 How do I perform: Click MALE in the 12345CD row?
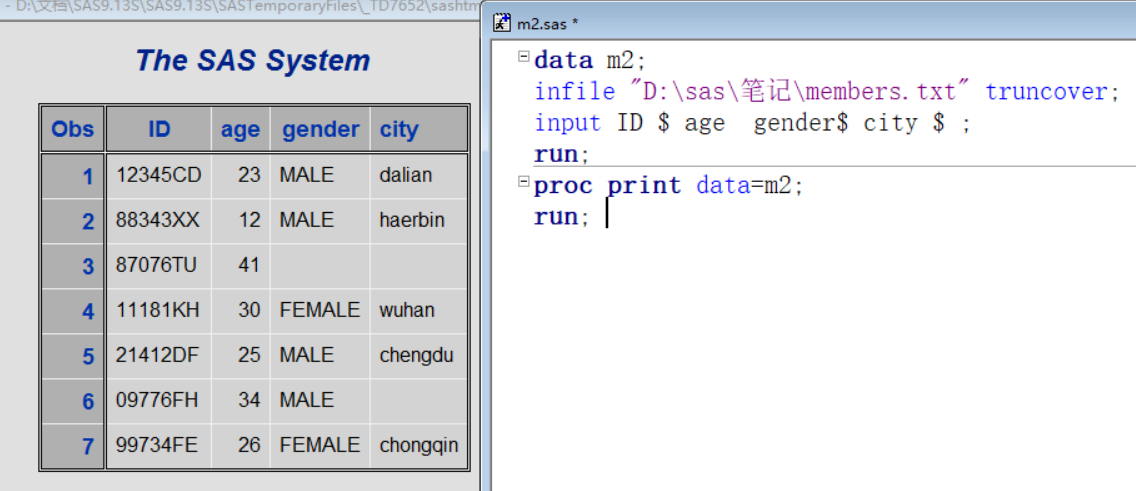click(306, 175)
